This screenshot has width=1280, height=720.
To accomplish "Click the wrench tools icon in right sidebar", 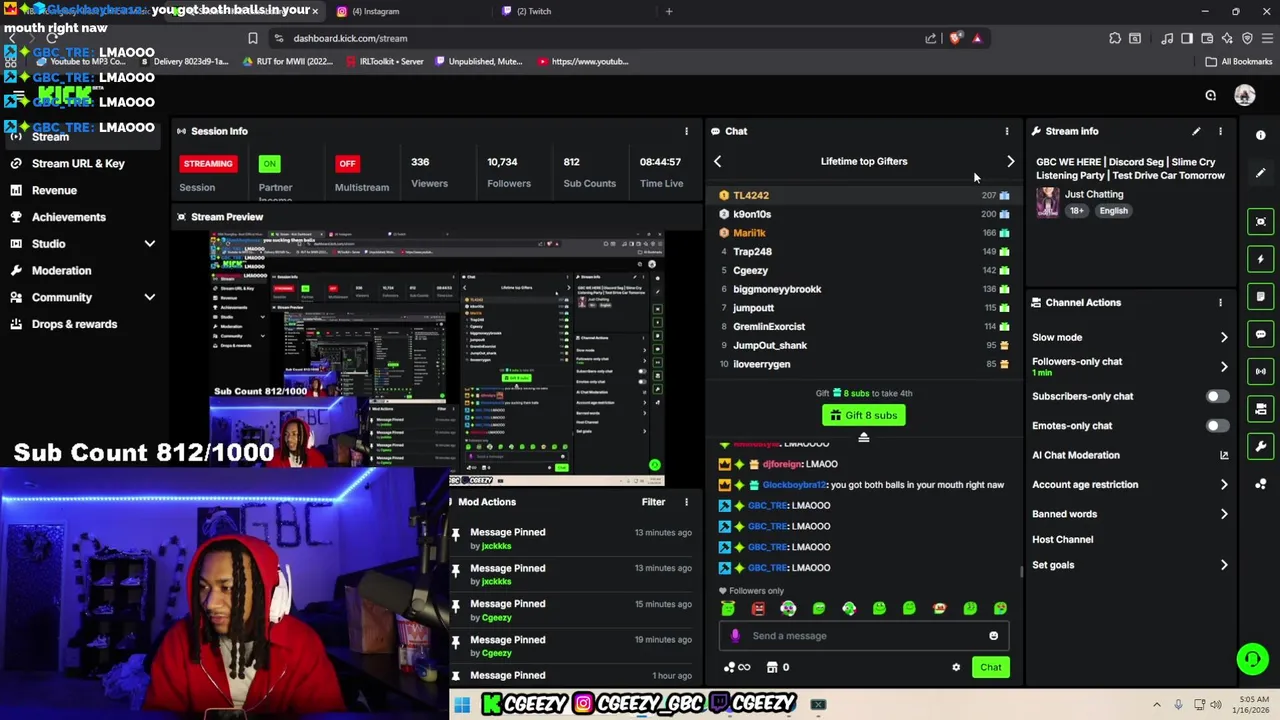I will 1261,446.
